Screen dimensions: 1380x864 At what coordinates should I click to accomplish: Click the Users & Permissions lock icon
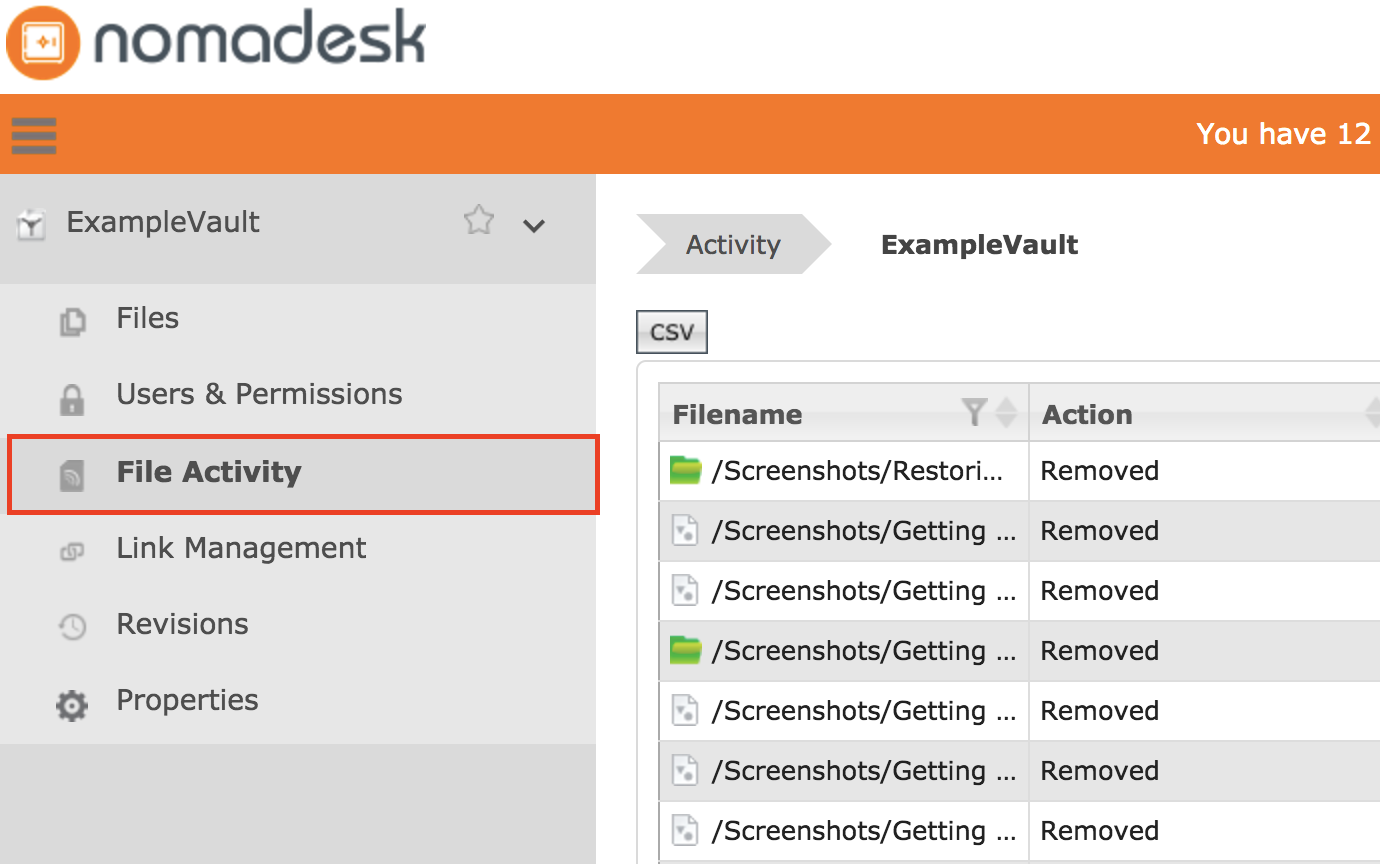[x=72, y=394]
